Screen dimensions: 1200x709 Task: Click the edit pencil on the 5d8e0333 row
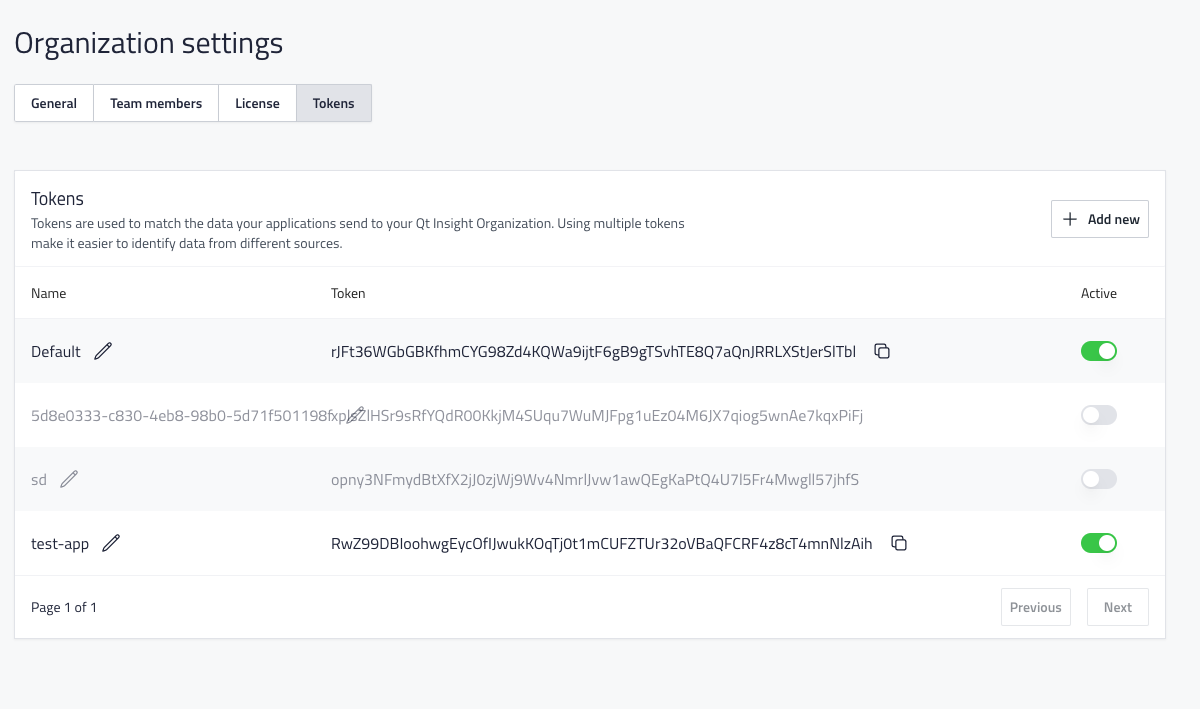pyautogui.click(x=356, y=415)
